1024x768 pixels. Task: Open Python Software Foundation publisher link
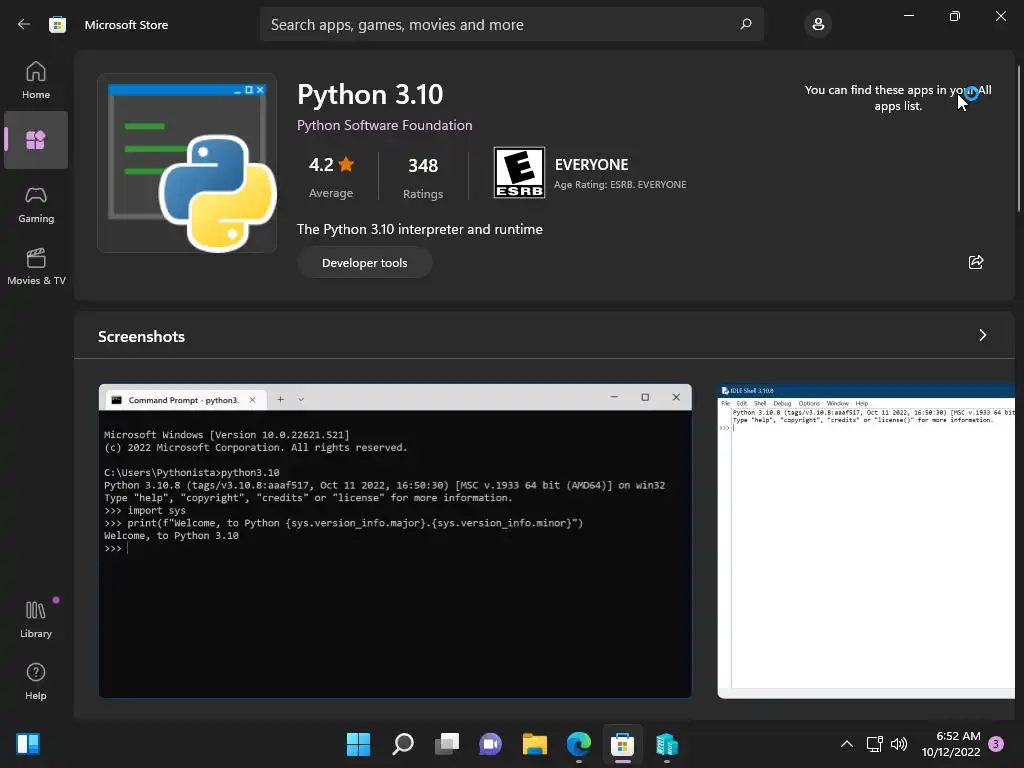pyautogui.click(x=385, y=125)
